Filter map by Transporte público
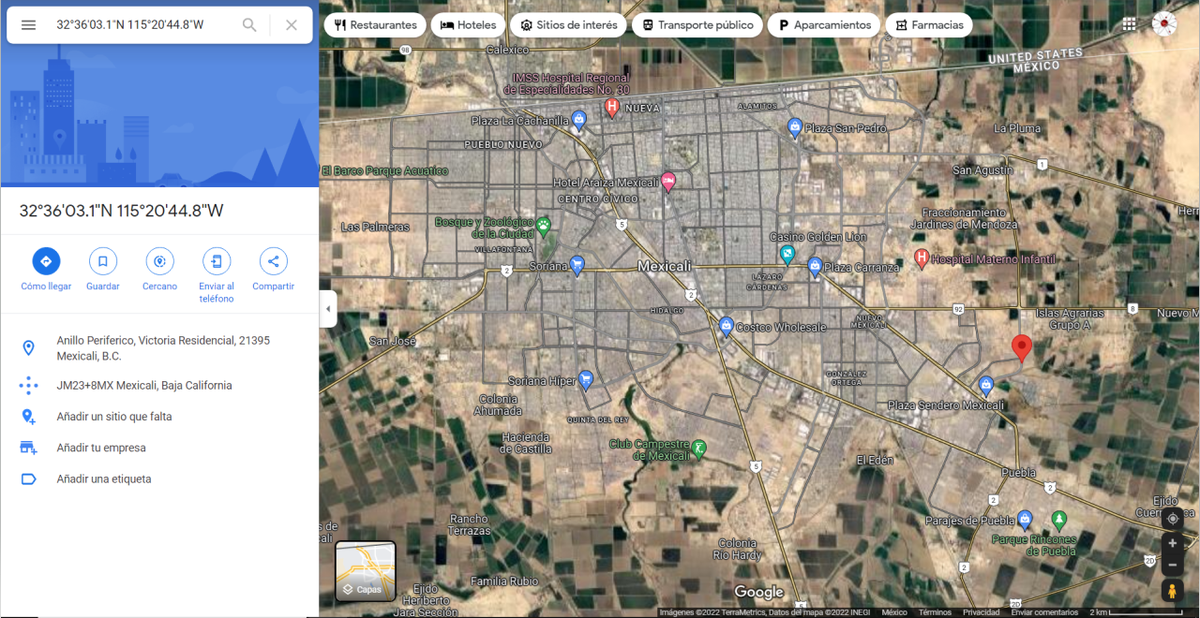Viewport: 1200px width, 618px height. 698,25
